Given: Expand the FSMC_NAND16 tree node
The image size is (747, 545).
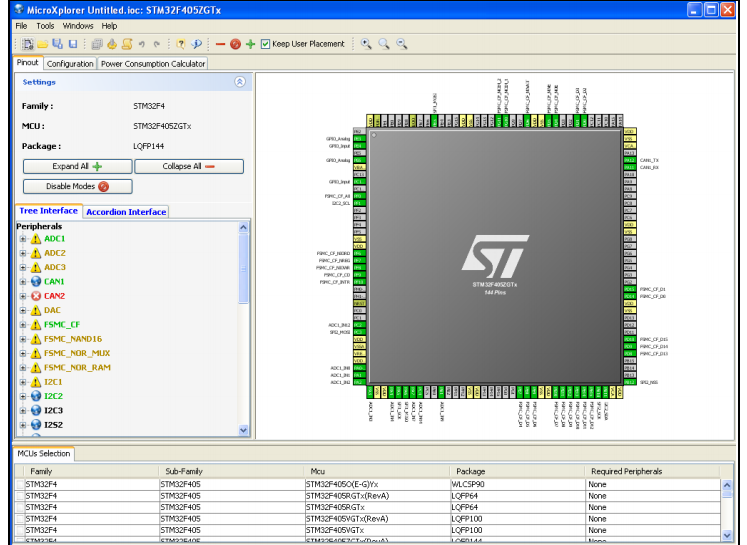Looking at the screenshot, I should (23, 339).
